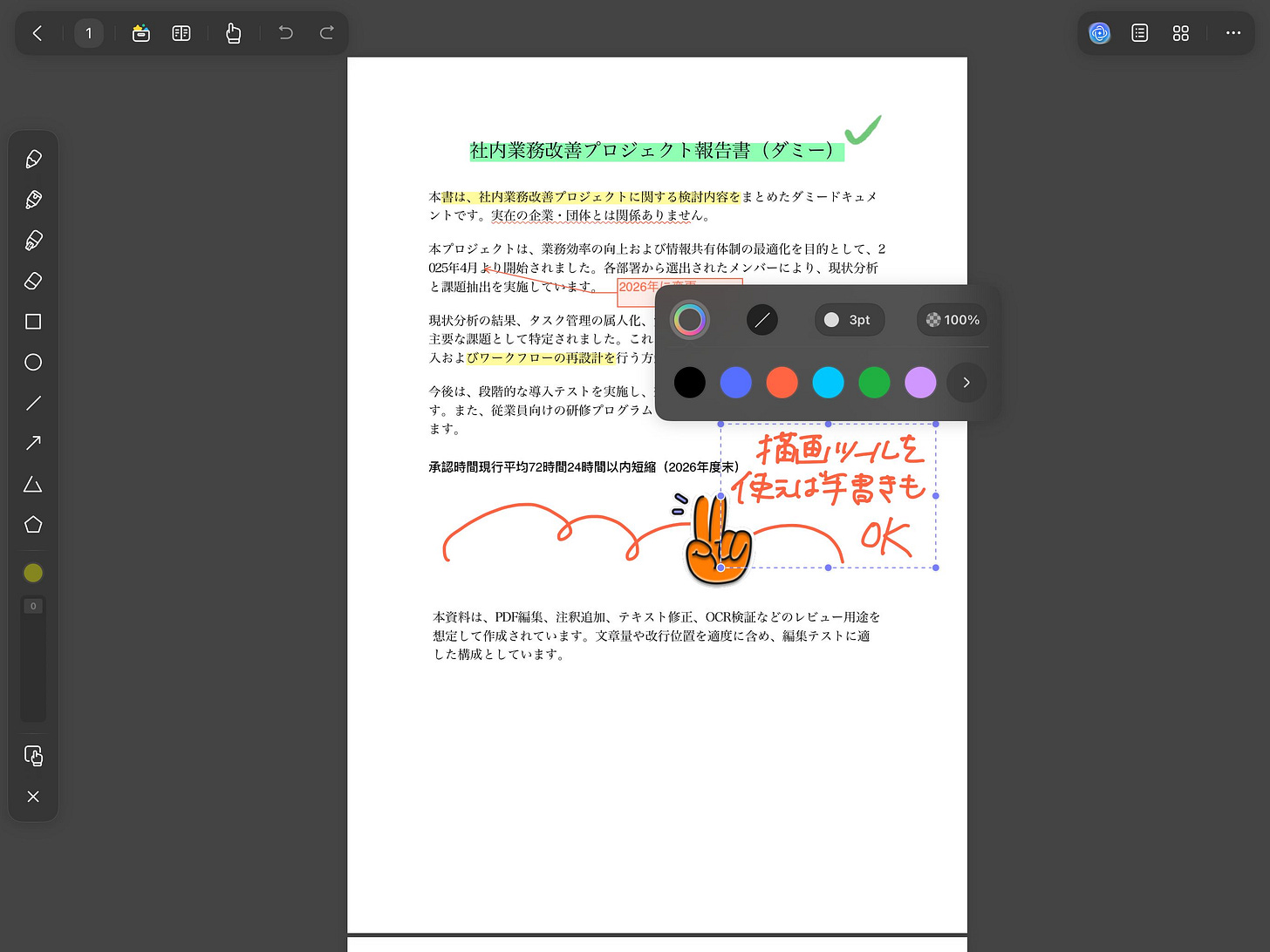Select the arrow drawing tool
Viewport: 1270px width, 952px height.
(x=33, y=443)
